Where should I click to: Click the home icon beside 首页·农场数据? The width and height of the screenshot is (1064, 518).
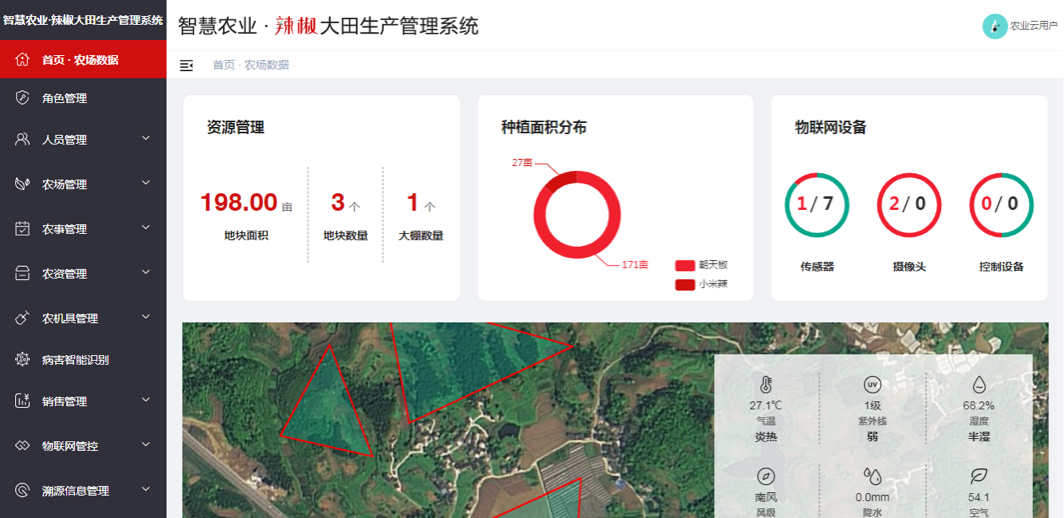pyautogui.click(x=22, y=60)
